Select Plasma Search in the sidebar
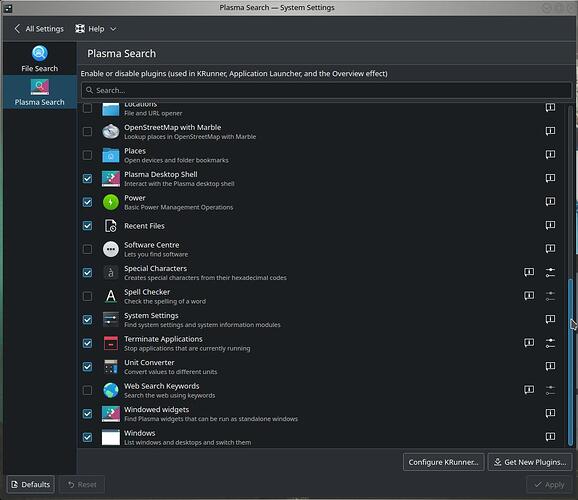This screenshot has height=500, width=578. [x=39, y=92]
